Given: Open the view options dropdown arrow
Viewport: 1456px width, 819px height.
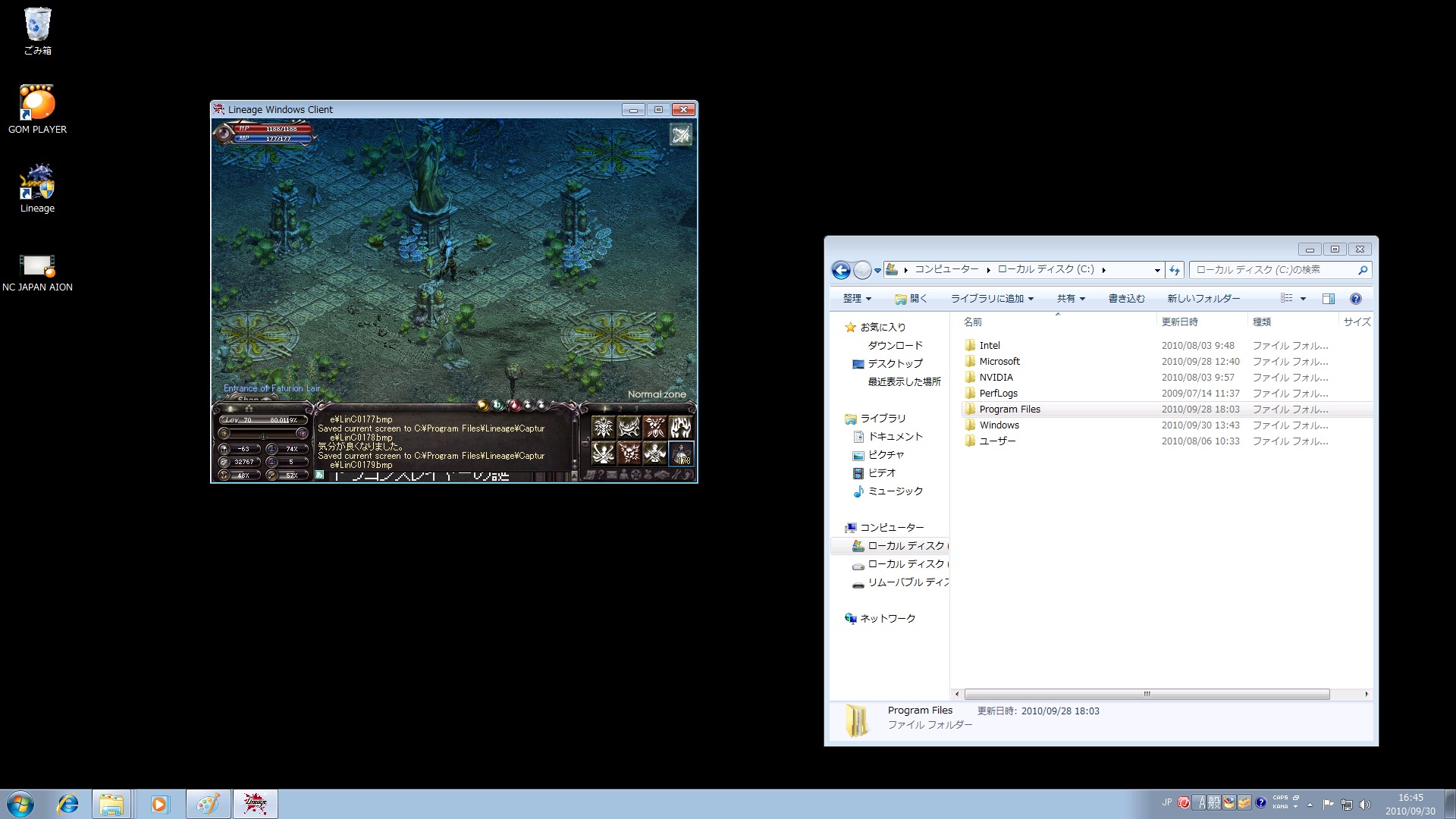Looking at the screenshot, I should [1303, 299].
